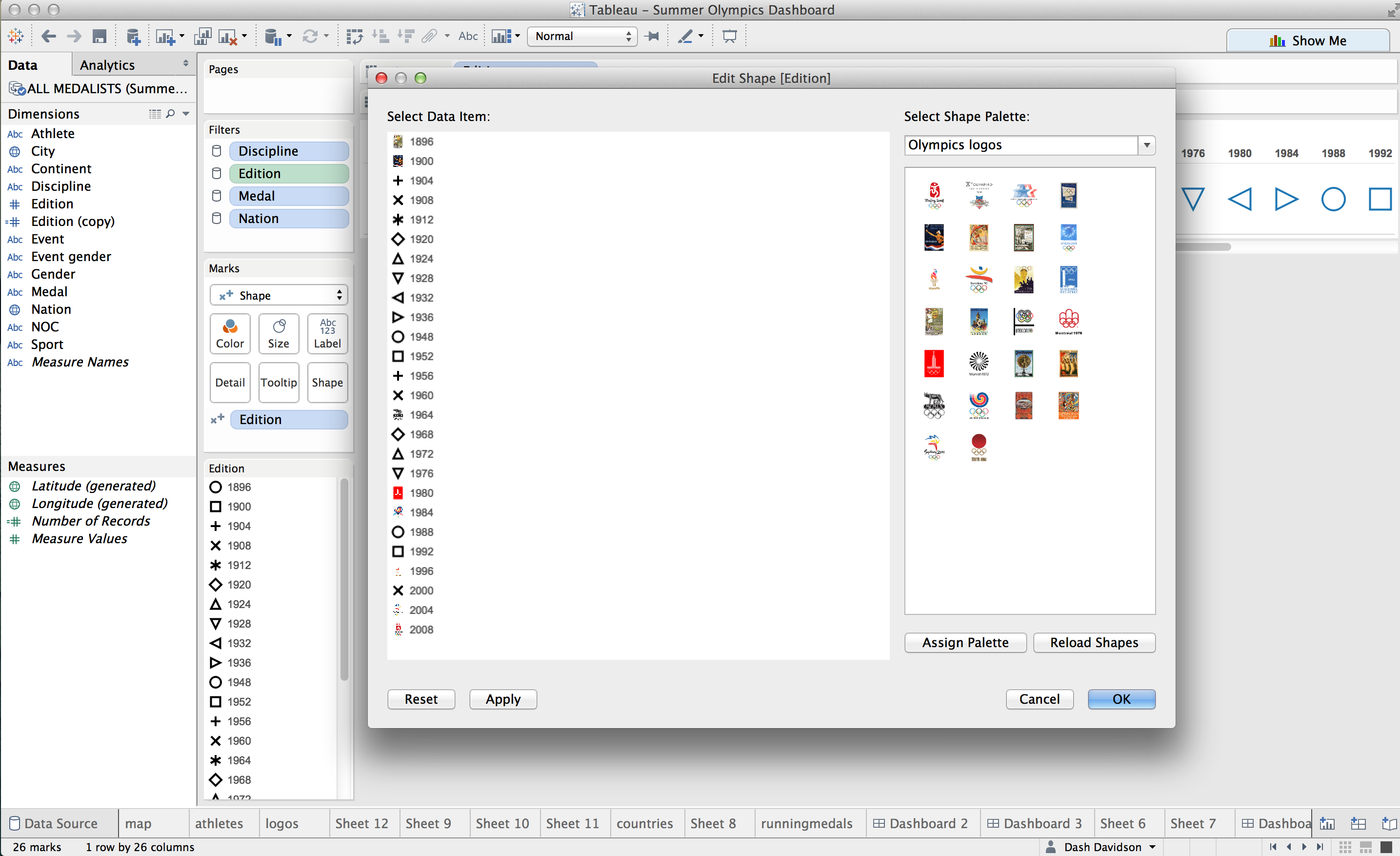Click the Sort descending icon
The image size is (1400, 856).
coord(406,37)
